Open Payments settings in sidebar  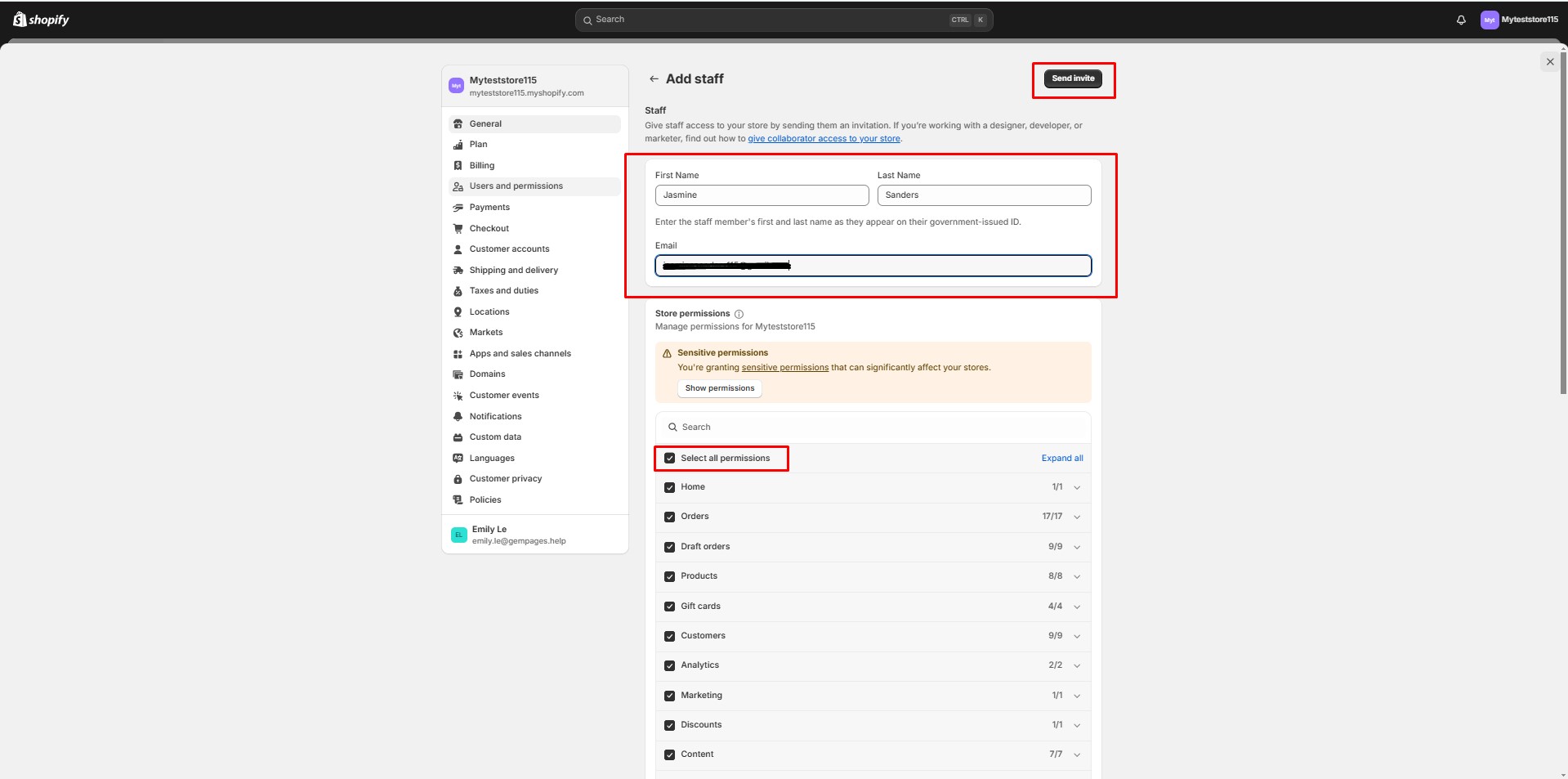tap(489, 208)
